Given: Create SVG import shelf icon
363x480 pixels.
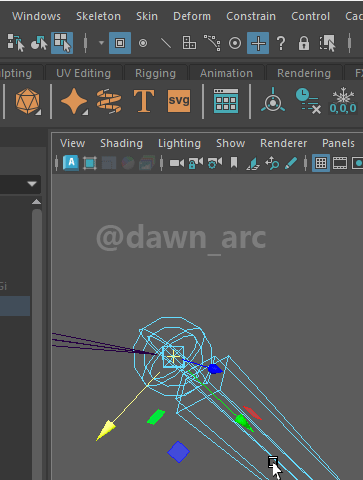Looking at the screenshot, I should [179, 101].
